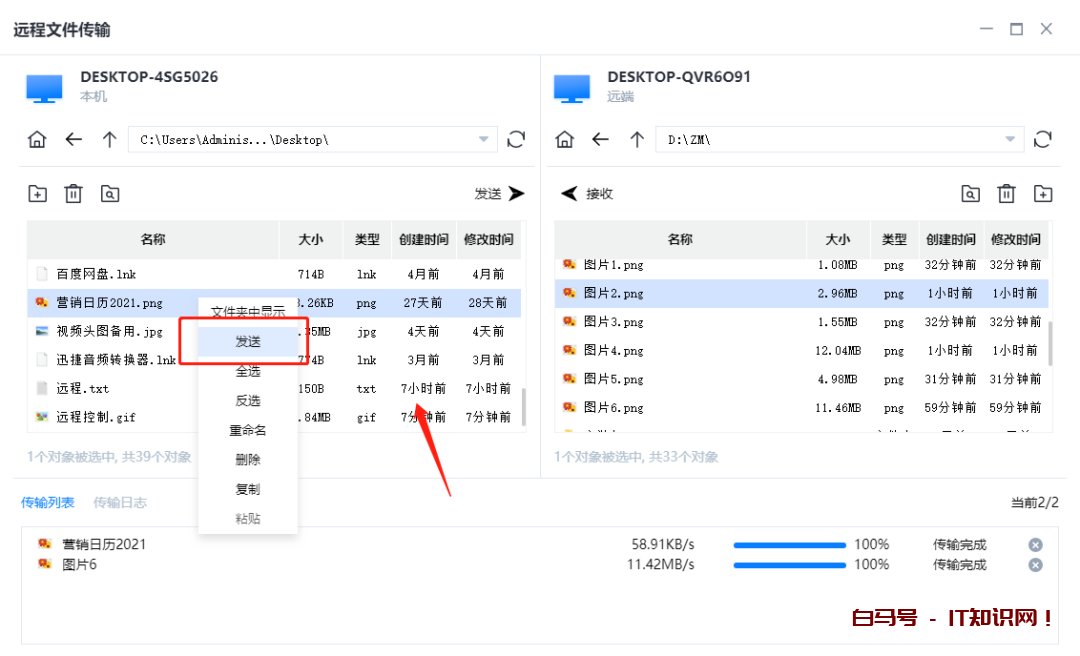Refresh the local Desktop folder listing
The image size is (1080, 656).
[516, 140]
